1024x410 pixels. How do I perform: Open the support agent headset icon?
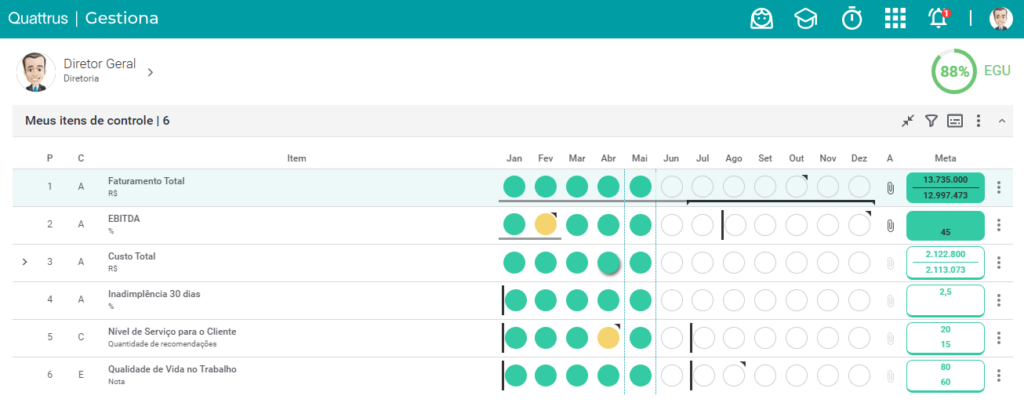coord(761,18)
